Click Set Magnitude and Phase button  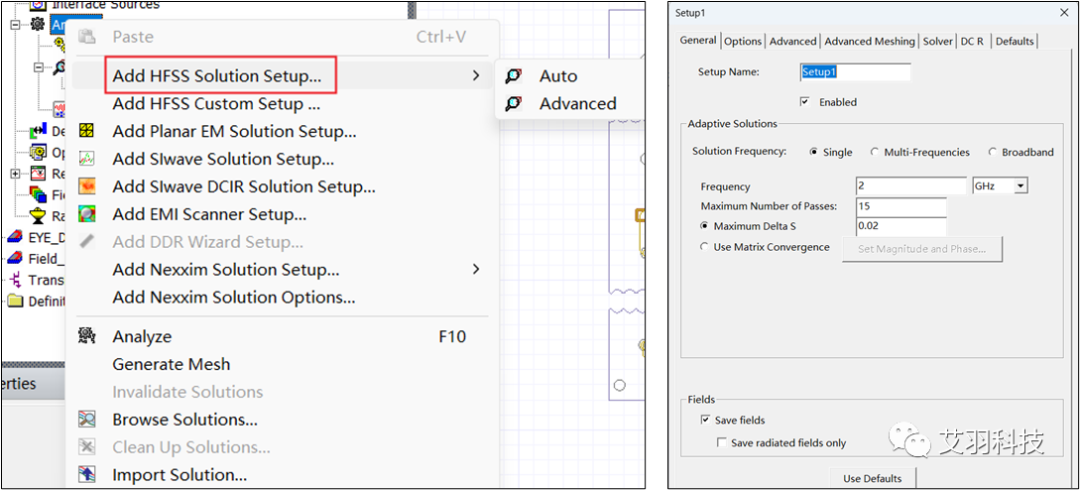coord(922,249)
